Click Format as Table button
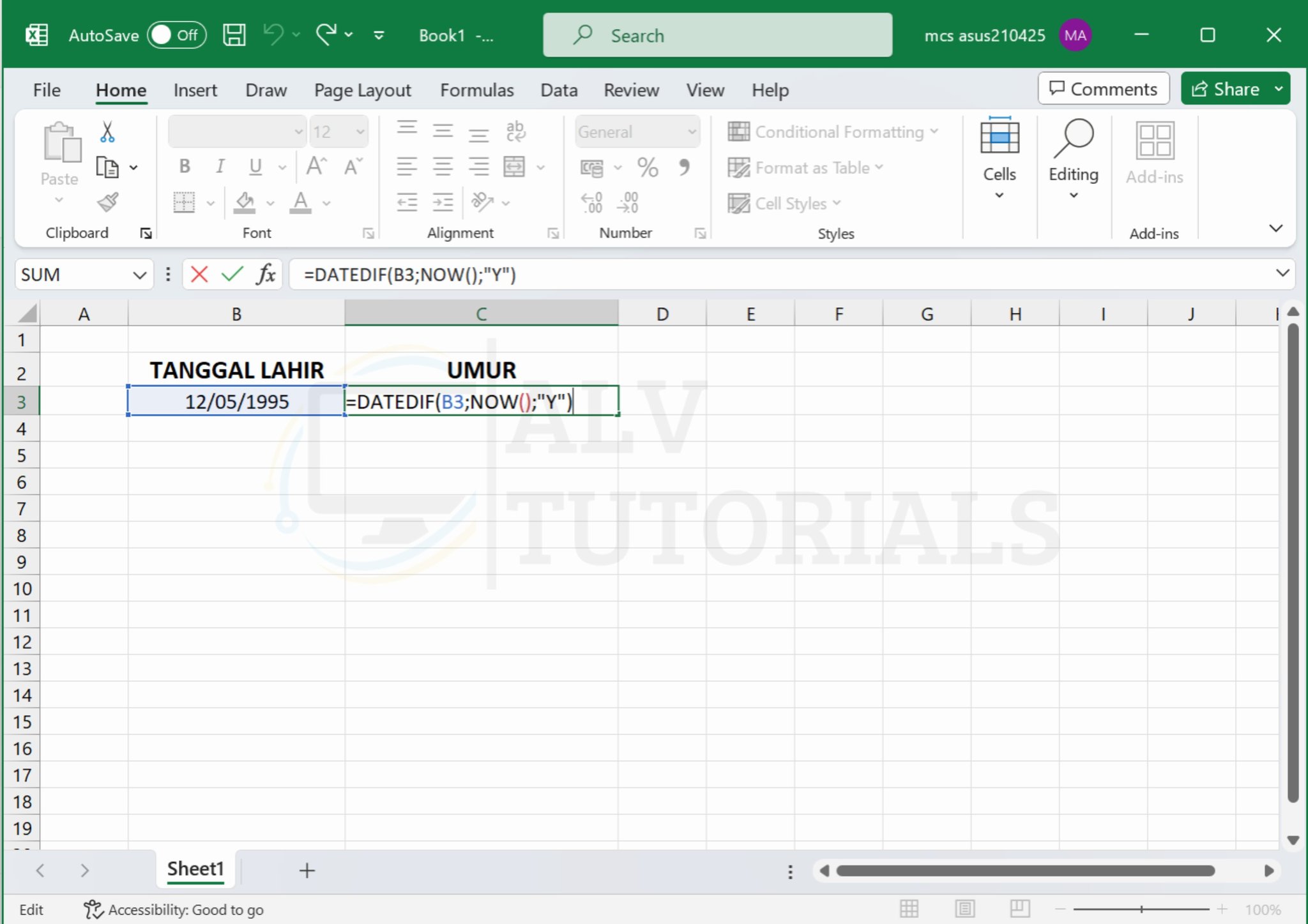 (805, 168)
